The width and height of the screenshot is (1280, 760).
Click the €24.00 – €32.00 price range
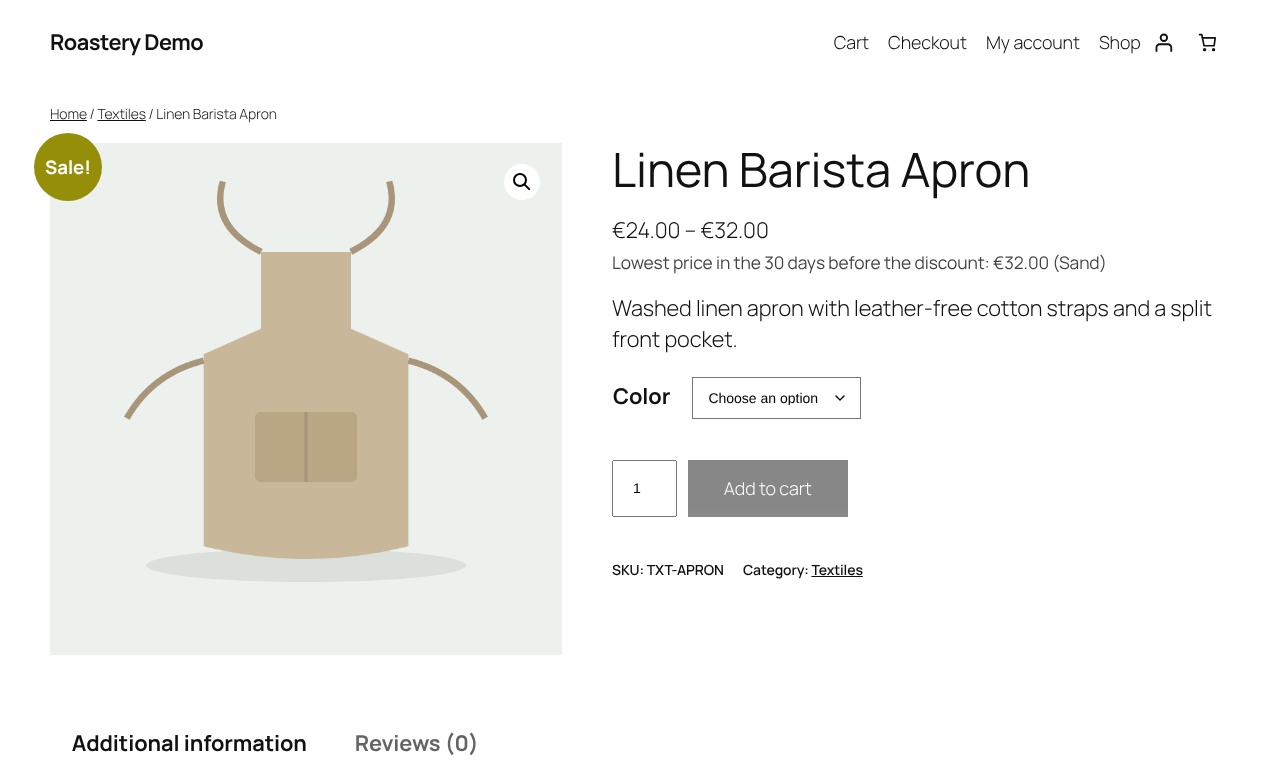click(x=690, y=230)
